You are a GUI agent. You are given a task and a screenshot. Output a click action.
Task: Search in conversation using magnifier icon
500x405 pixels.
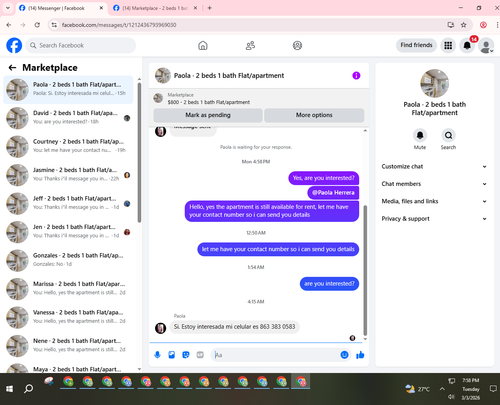(x=448, y=135)
